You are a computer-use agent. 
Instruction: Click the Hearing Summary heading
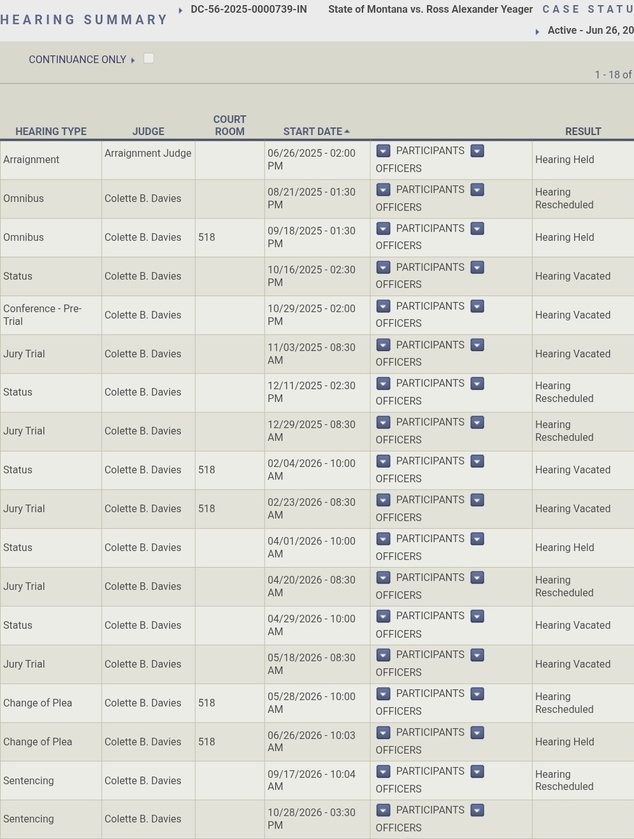coord(83,20)
